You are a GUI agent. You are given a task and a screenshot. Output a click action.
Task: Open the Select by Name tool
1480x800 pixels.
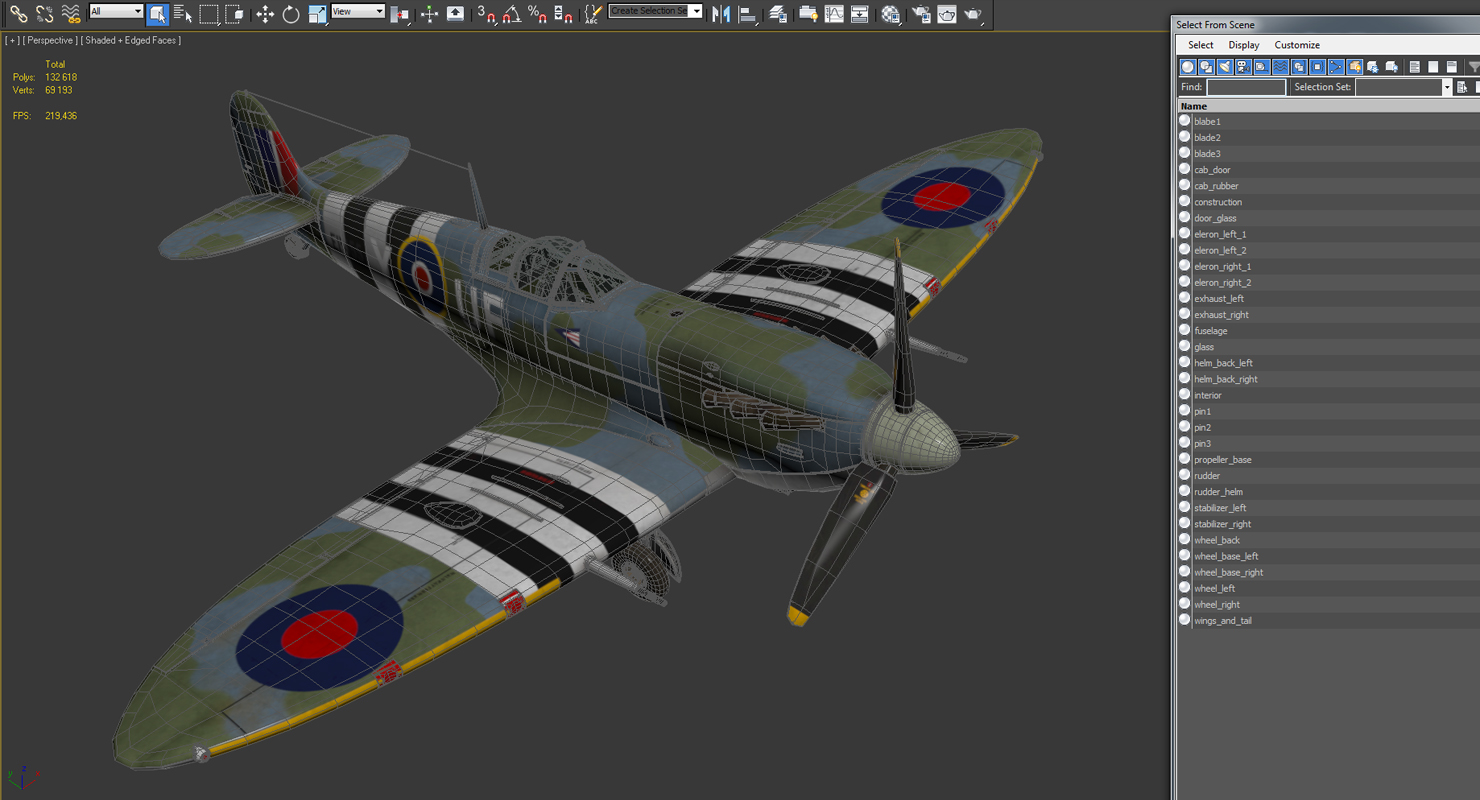[x=183, y=14]
